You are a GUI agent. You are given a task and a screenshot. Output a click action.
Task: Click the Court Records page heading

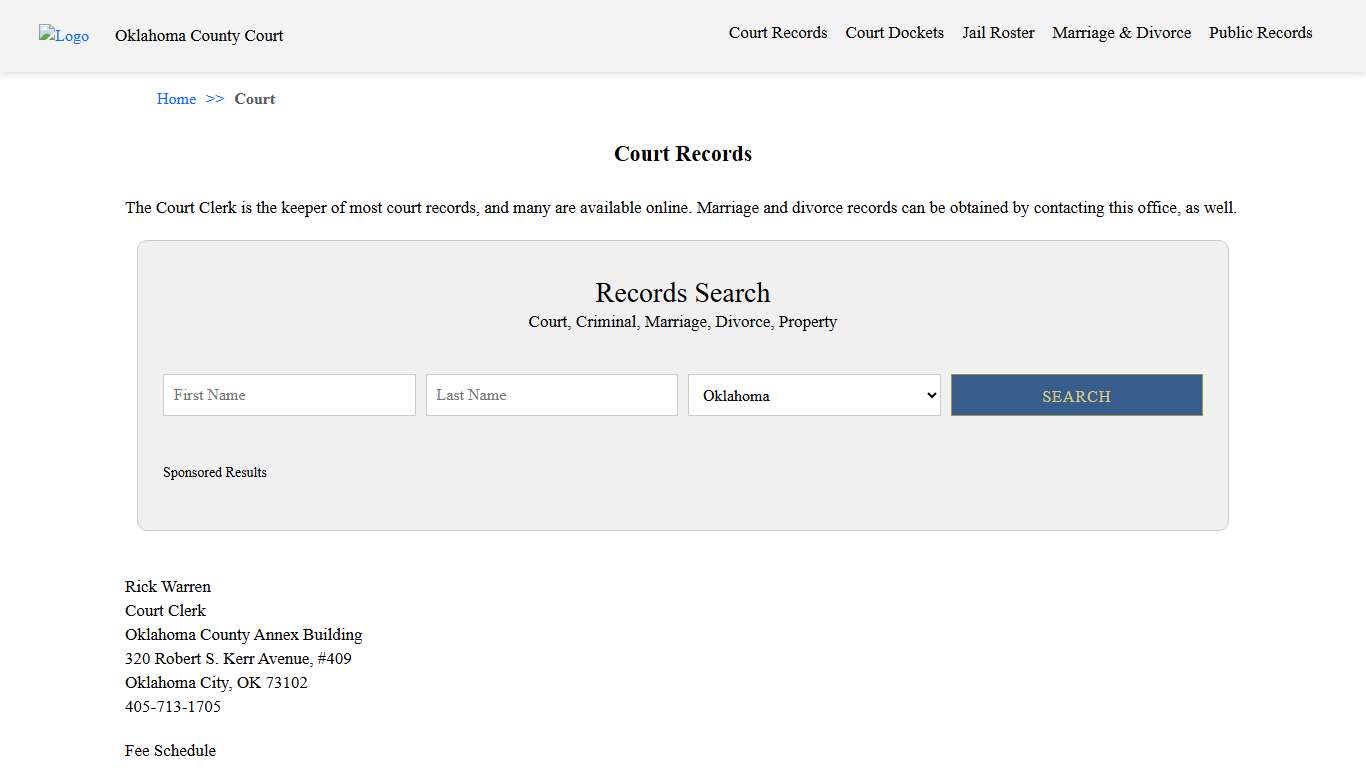(x=682, y=153)
